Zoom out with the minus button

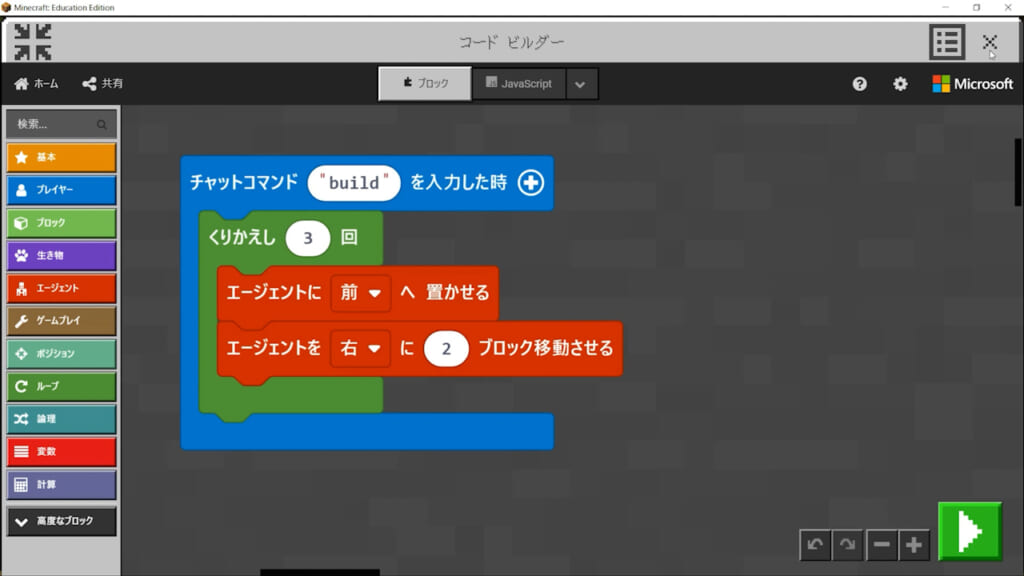(881, 545)
